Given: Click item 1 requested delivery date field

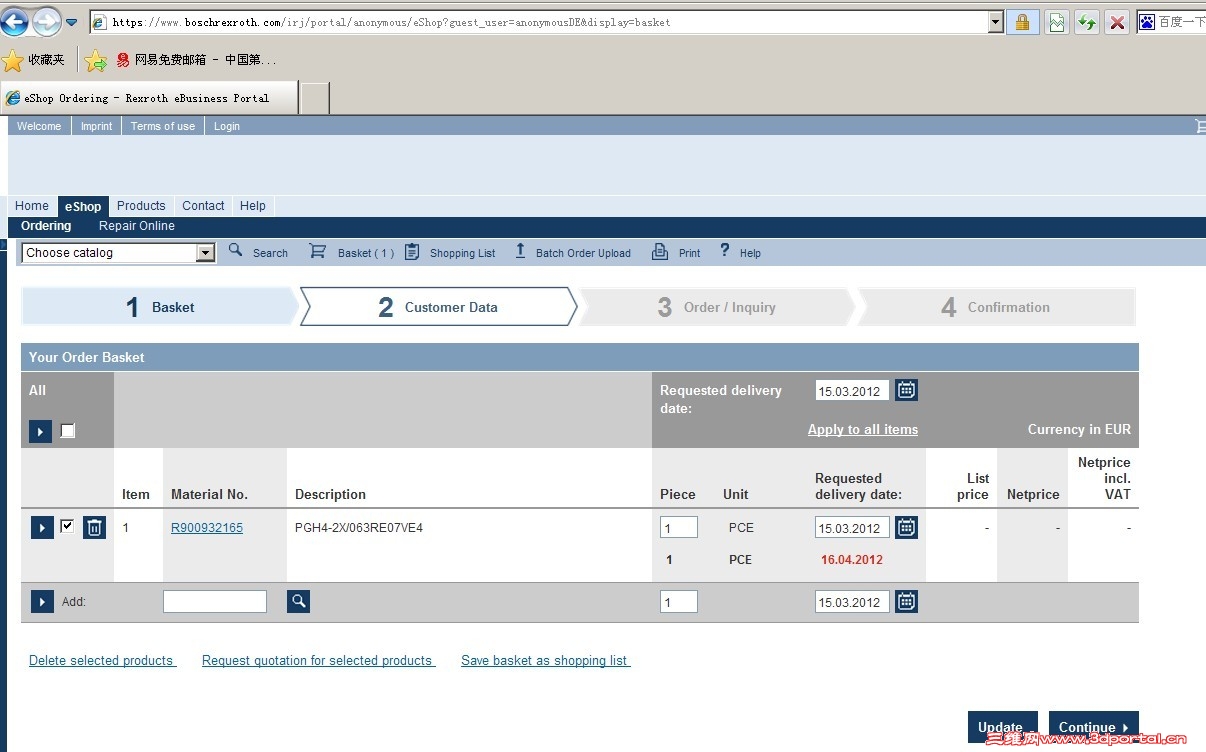Looking at the screenshot, I should coord(852,528).
